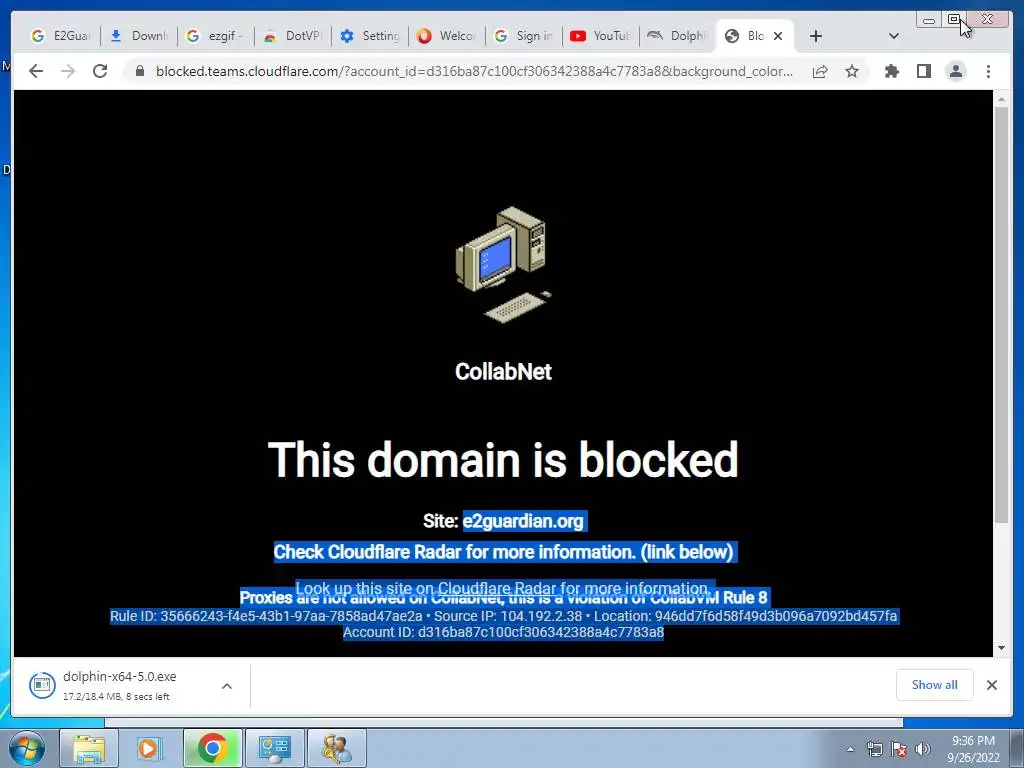Switch to the Downloads tab
Image resolution: width=1024 pixels, height=768 pixels.
pos(139,36)
